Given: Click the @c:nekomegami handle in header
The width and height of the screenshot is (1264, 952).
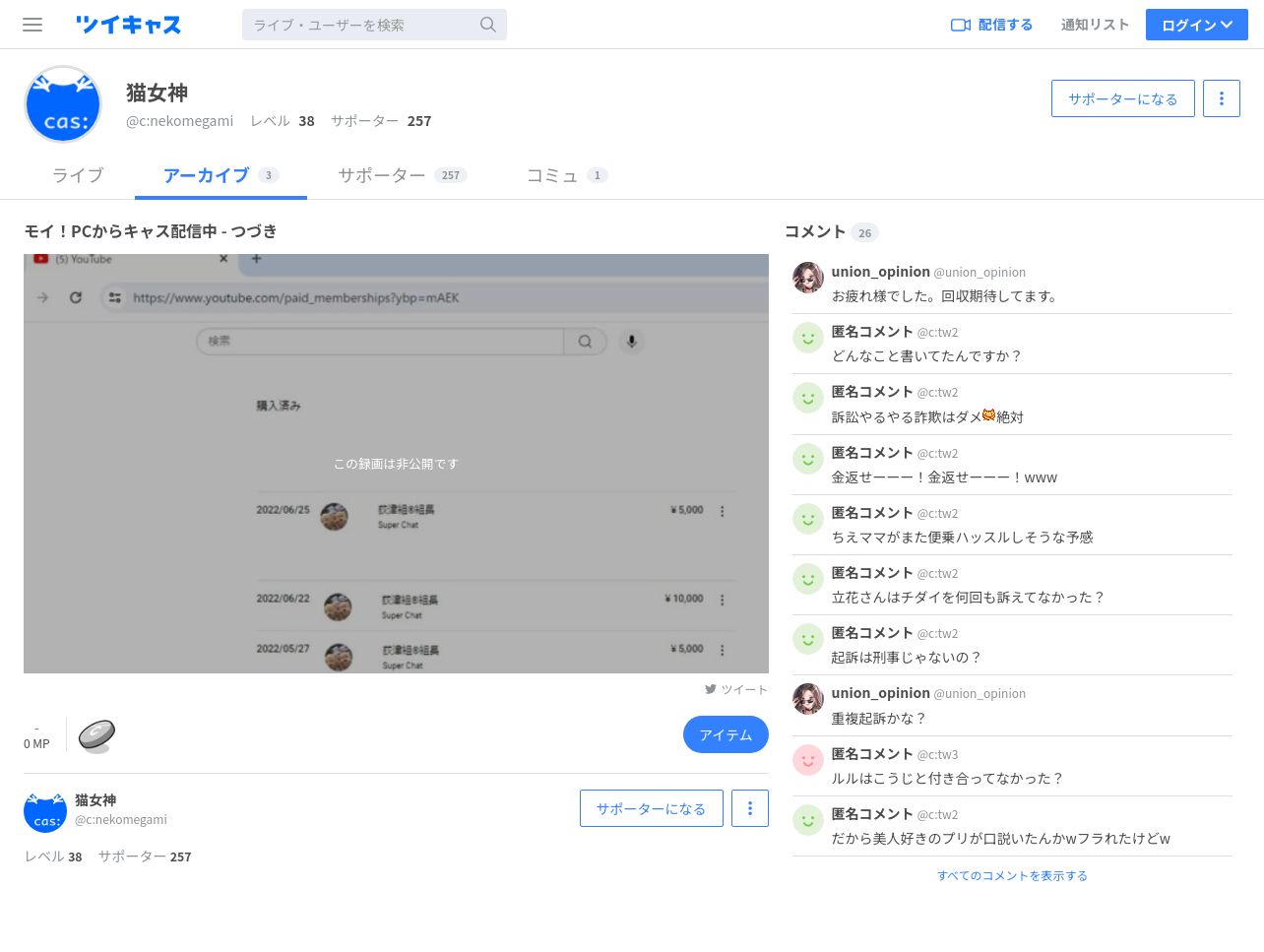Looking at the screenshot, I should 180,121.
